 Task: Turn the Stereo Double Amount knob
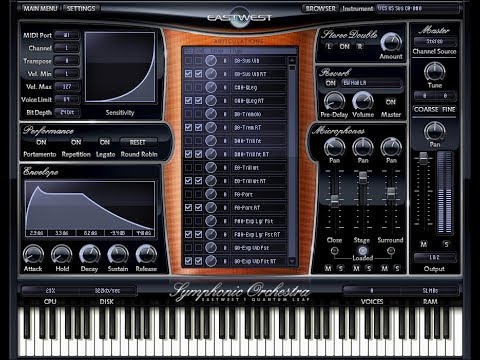(391, 43)
